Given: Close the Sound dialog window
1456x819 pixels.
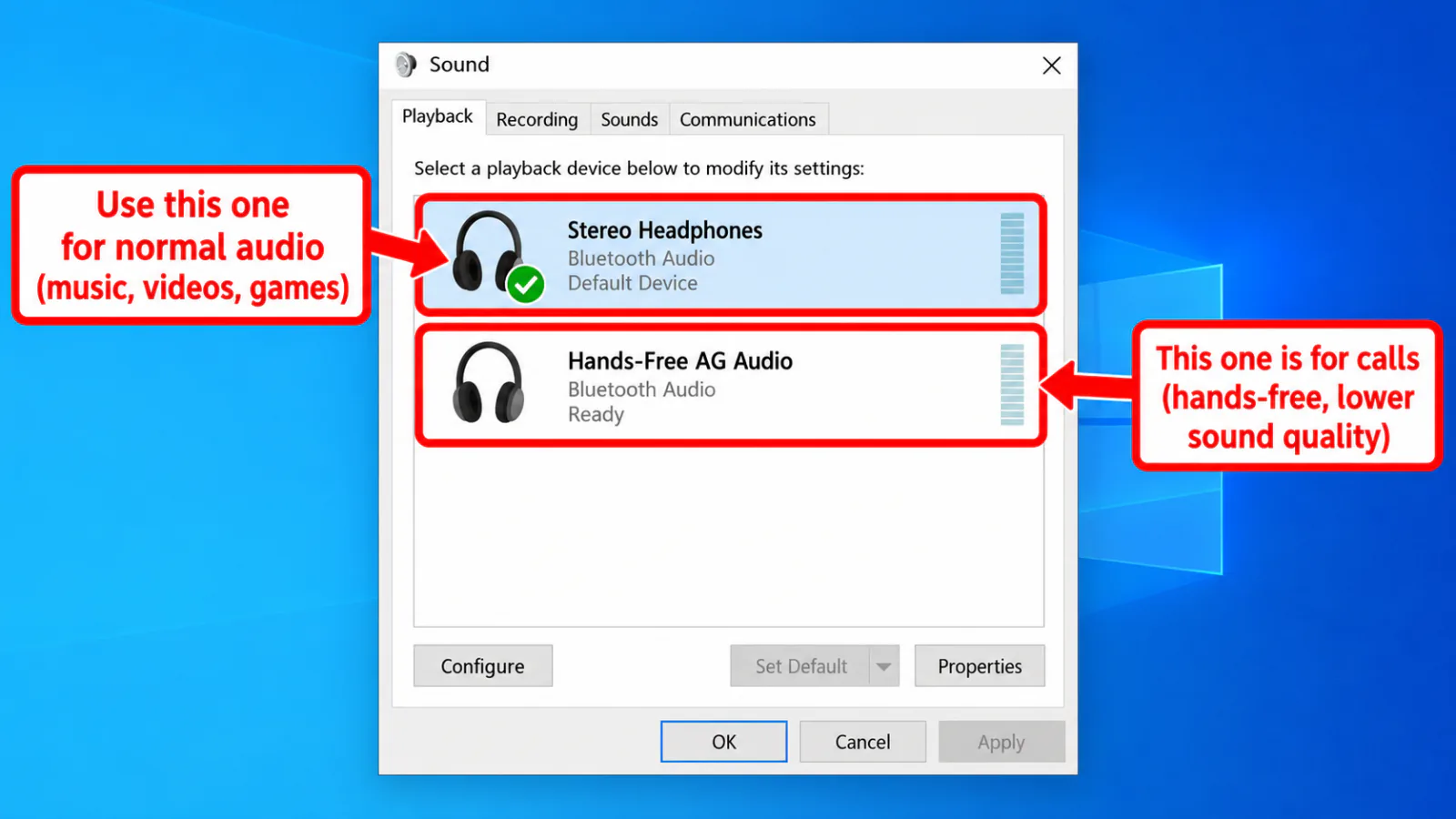Looking at the screenshot, I should tap(1051, 66).
